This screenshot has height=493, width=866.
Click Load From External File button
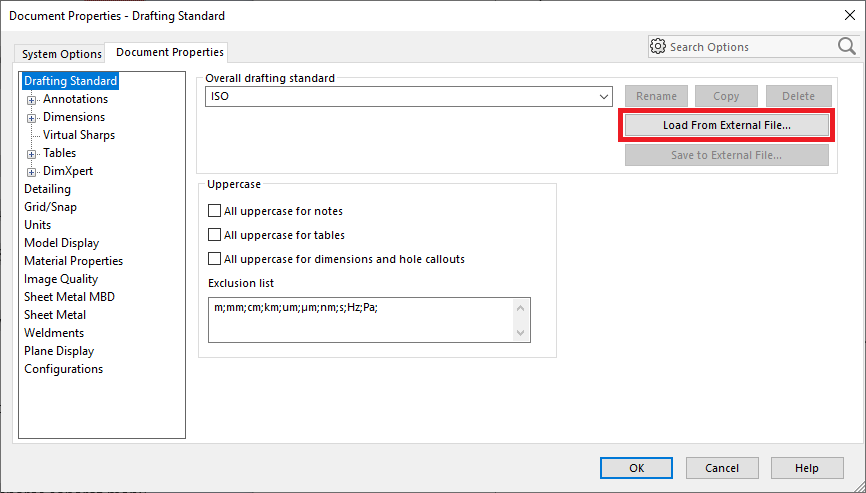726,125
